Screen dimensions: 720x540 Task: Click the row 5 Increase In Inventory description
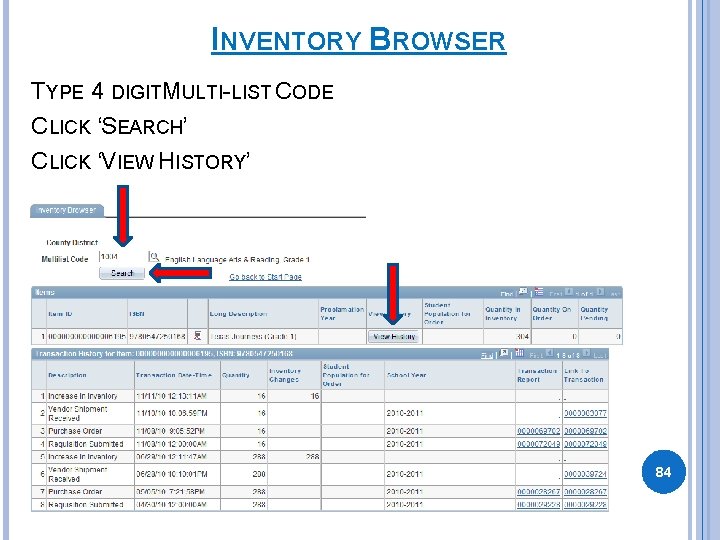click(x=83, y=457)
